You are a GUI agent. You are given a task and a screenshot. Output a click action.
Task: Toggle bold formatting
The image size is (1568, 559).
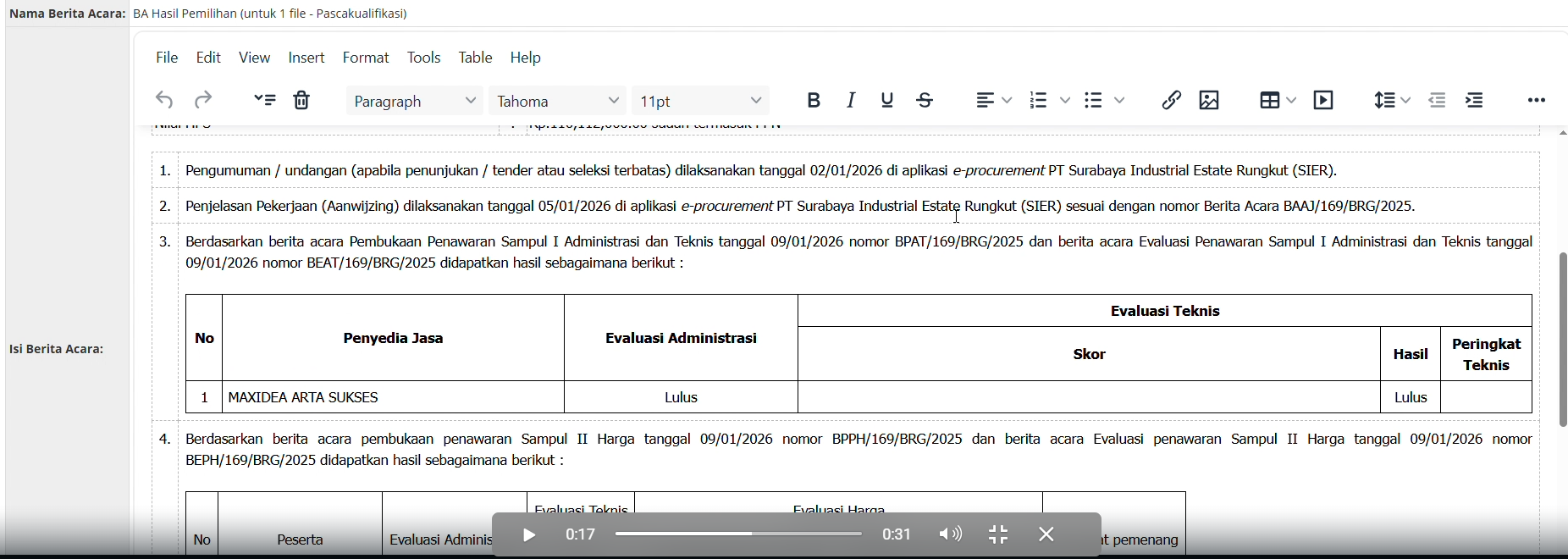[x=814, y=101]
